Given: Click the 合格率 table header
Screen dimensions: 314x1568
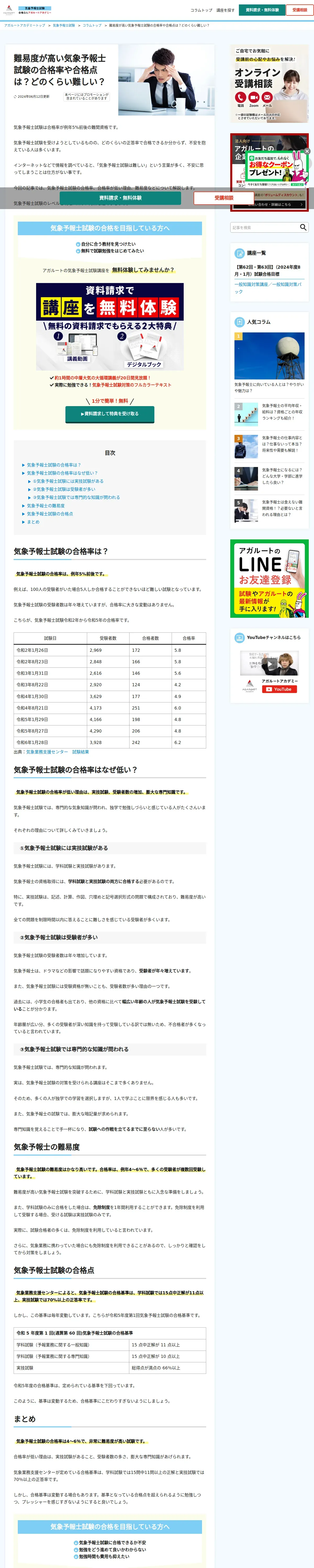Looking at the screenshot, I should pyautogui.click(x=189, y=638).
